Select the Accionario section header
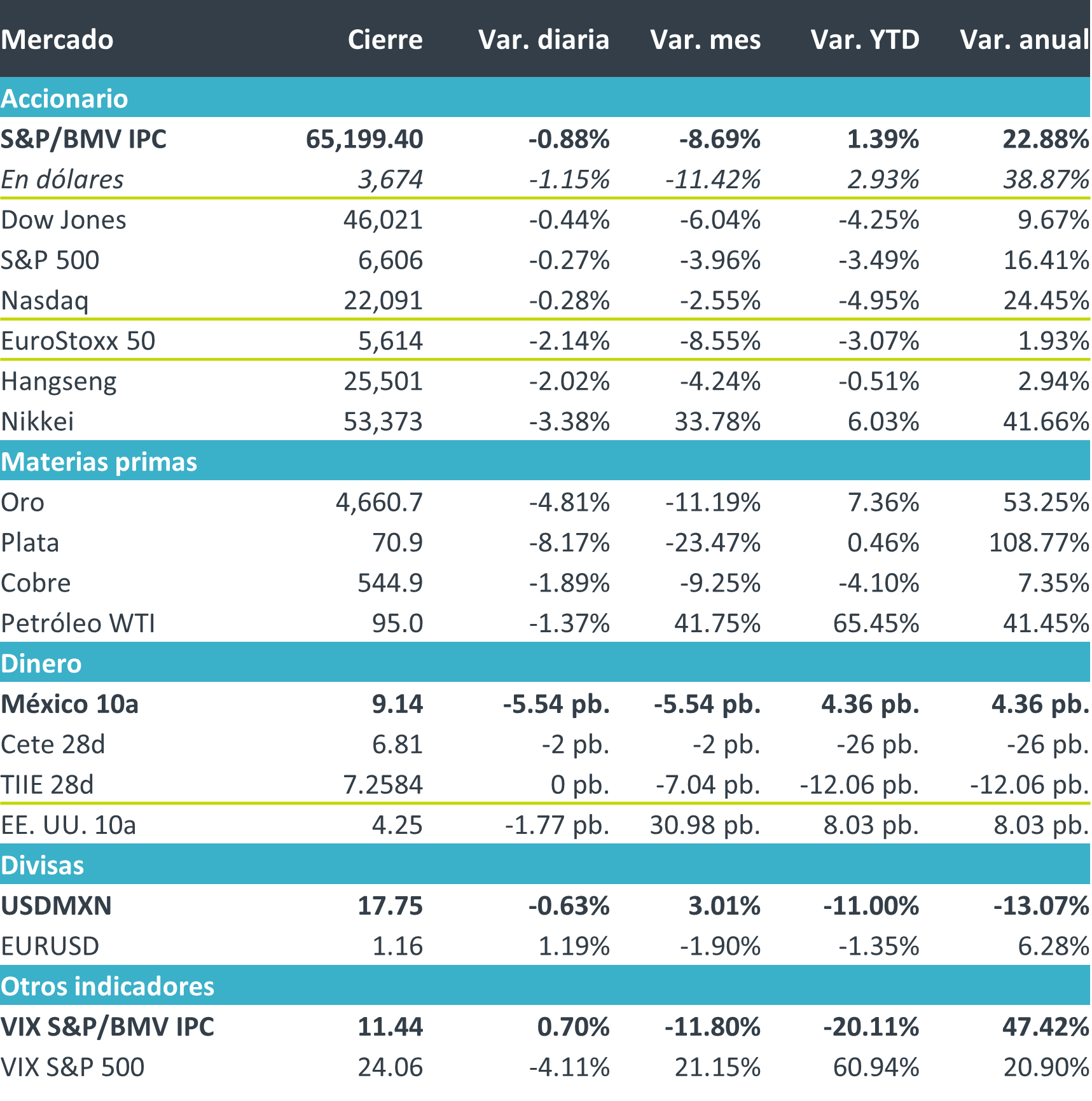Screen dimensions: 1092x1101 (64, 99)
